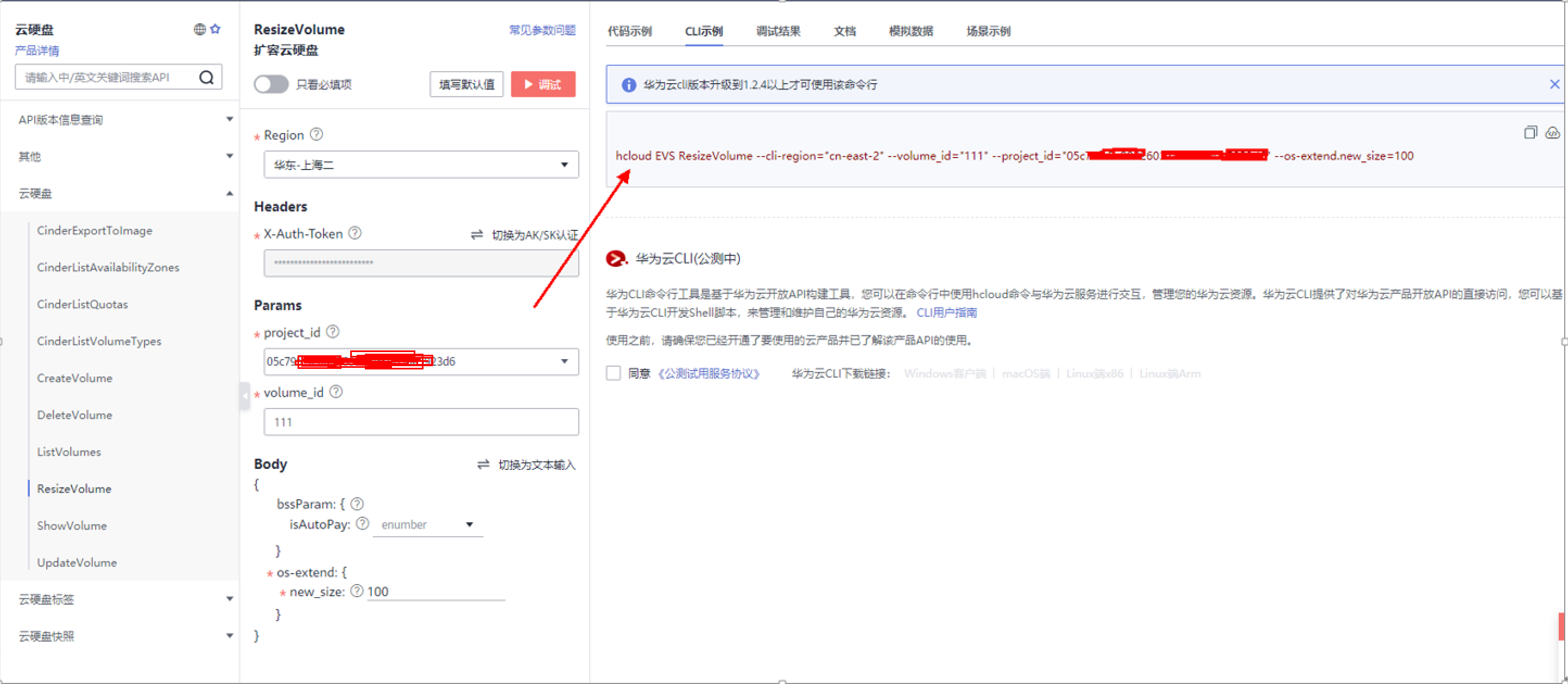Click the volume_id input field

[421, 422]
